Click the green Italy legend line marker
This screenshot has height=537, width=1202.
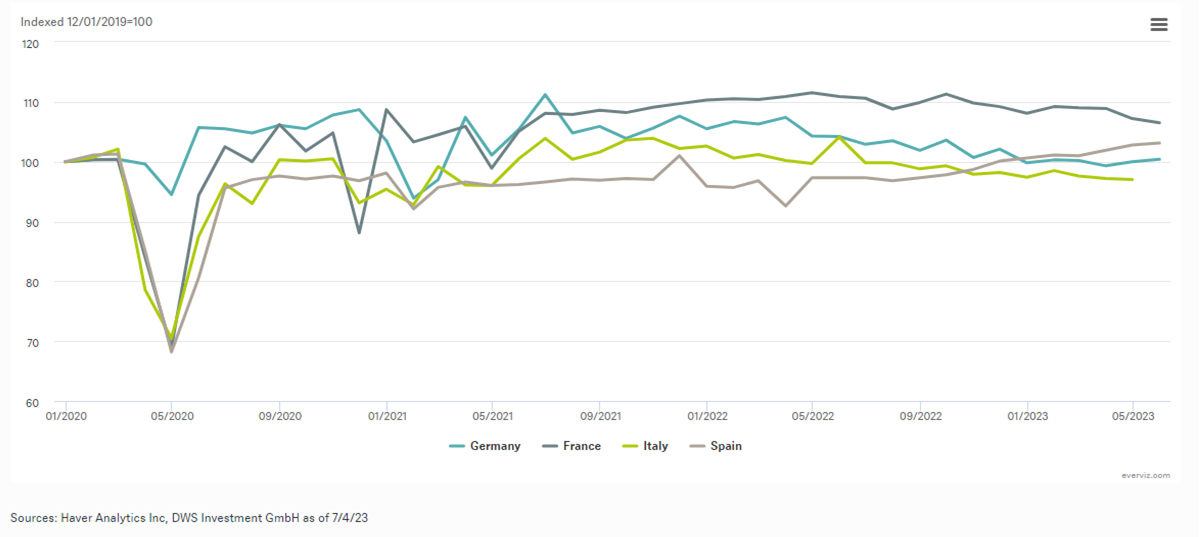click(629, 446)
